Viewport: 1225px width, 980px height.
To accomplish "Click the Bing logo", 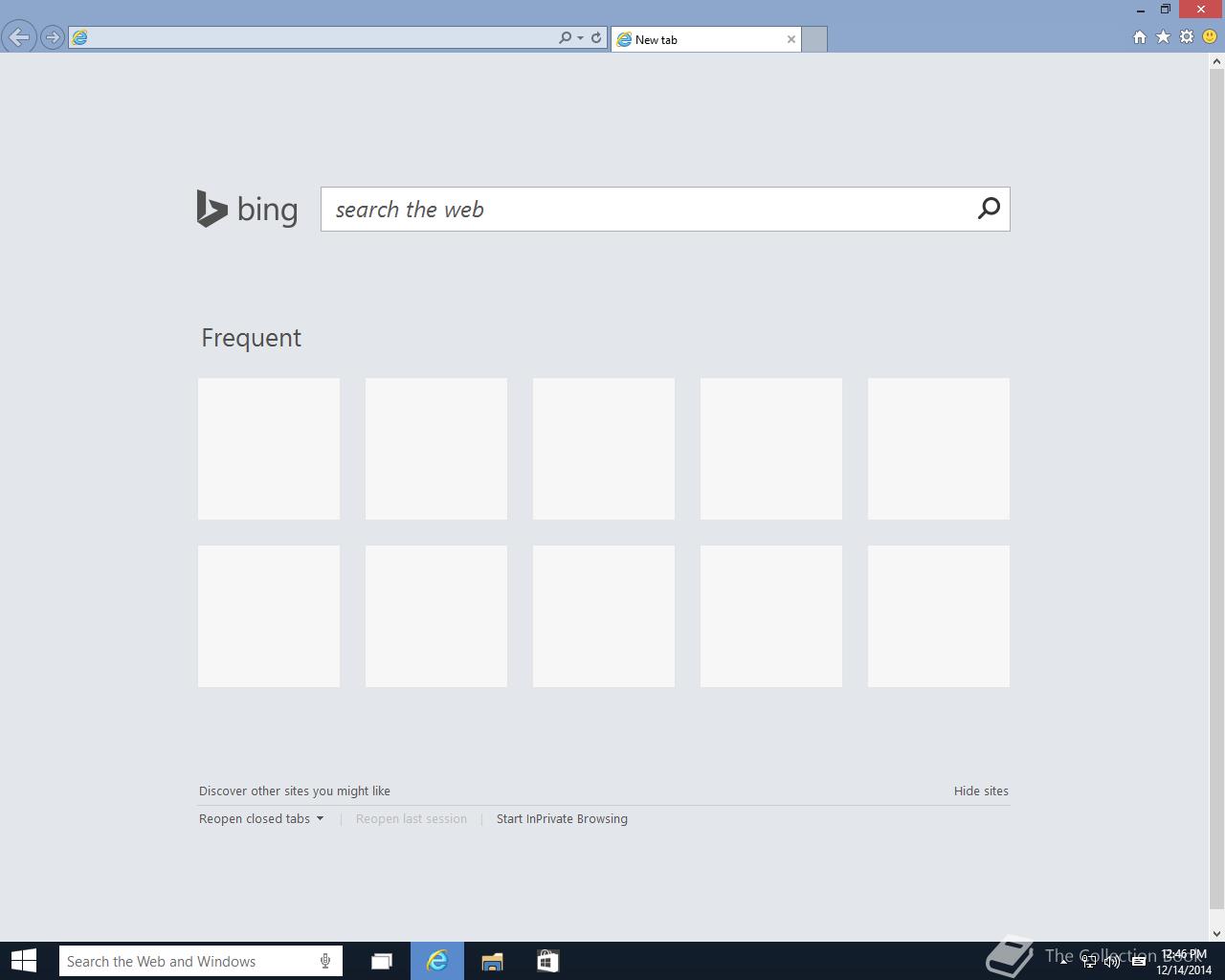I will tap(247, 209).
